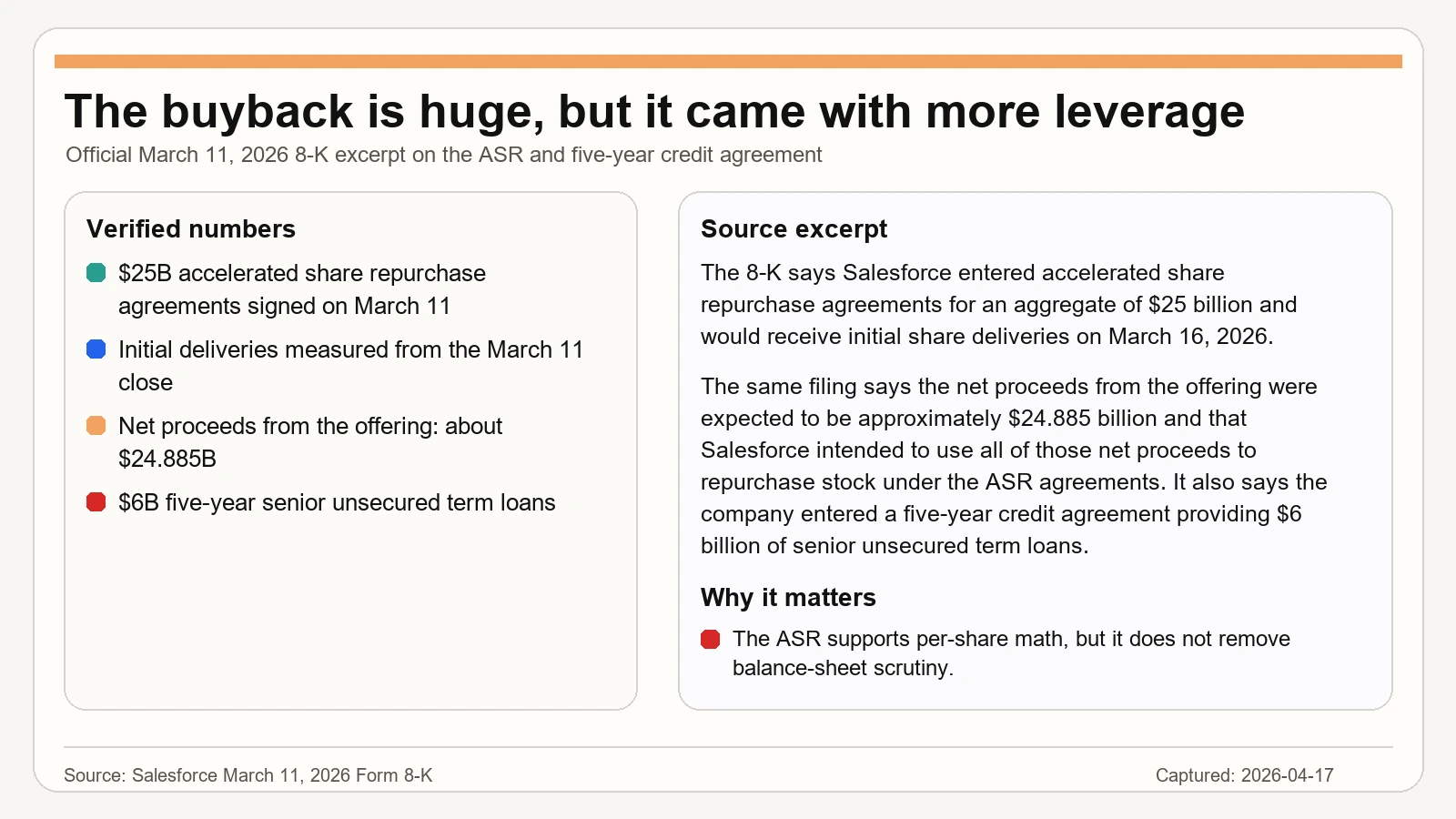
Task: Click the Source: Salesforce Form 8-K footer
Action: (x=248, y=775)
